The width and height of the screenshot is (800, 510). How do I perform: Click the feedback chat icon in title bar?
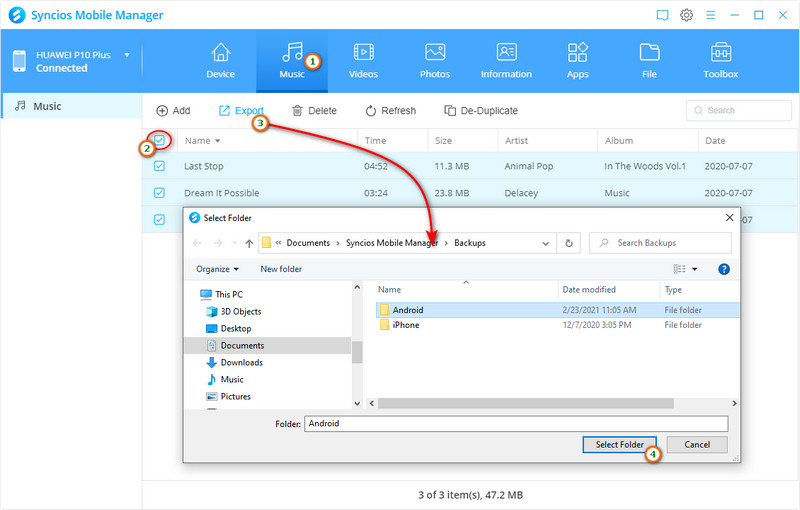point(662,15)
